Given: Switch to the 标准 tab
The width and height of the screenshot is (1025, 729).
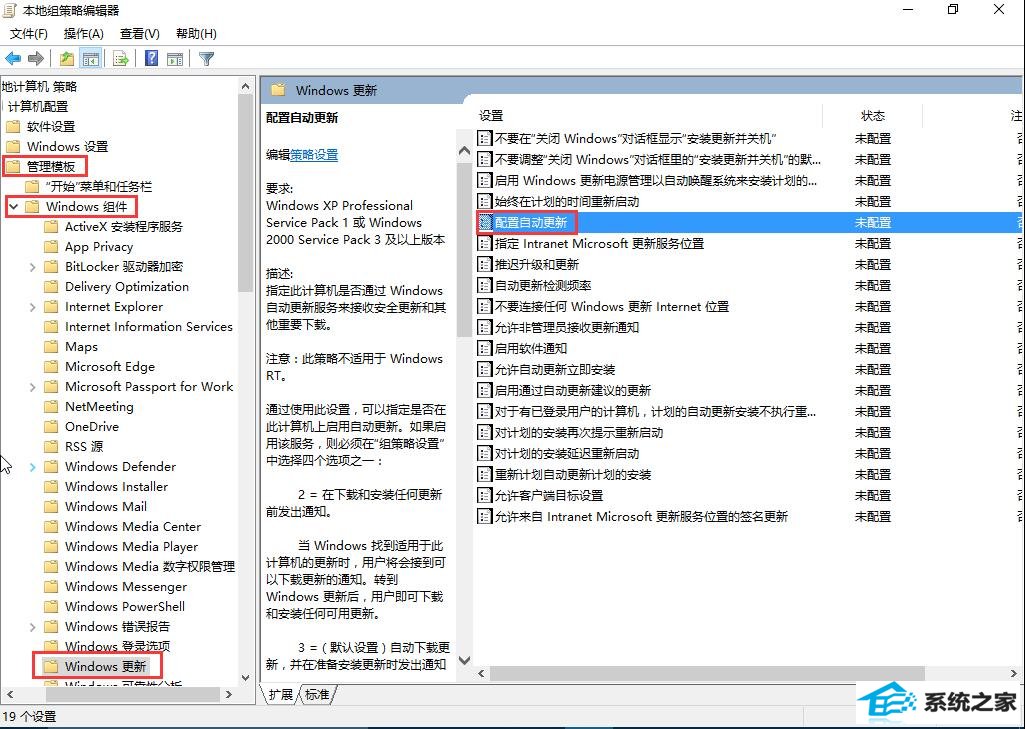Looking at the screenshot, I should coord(318,694).
